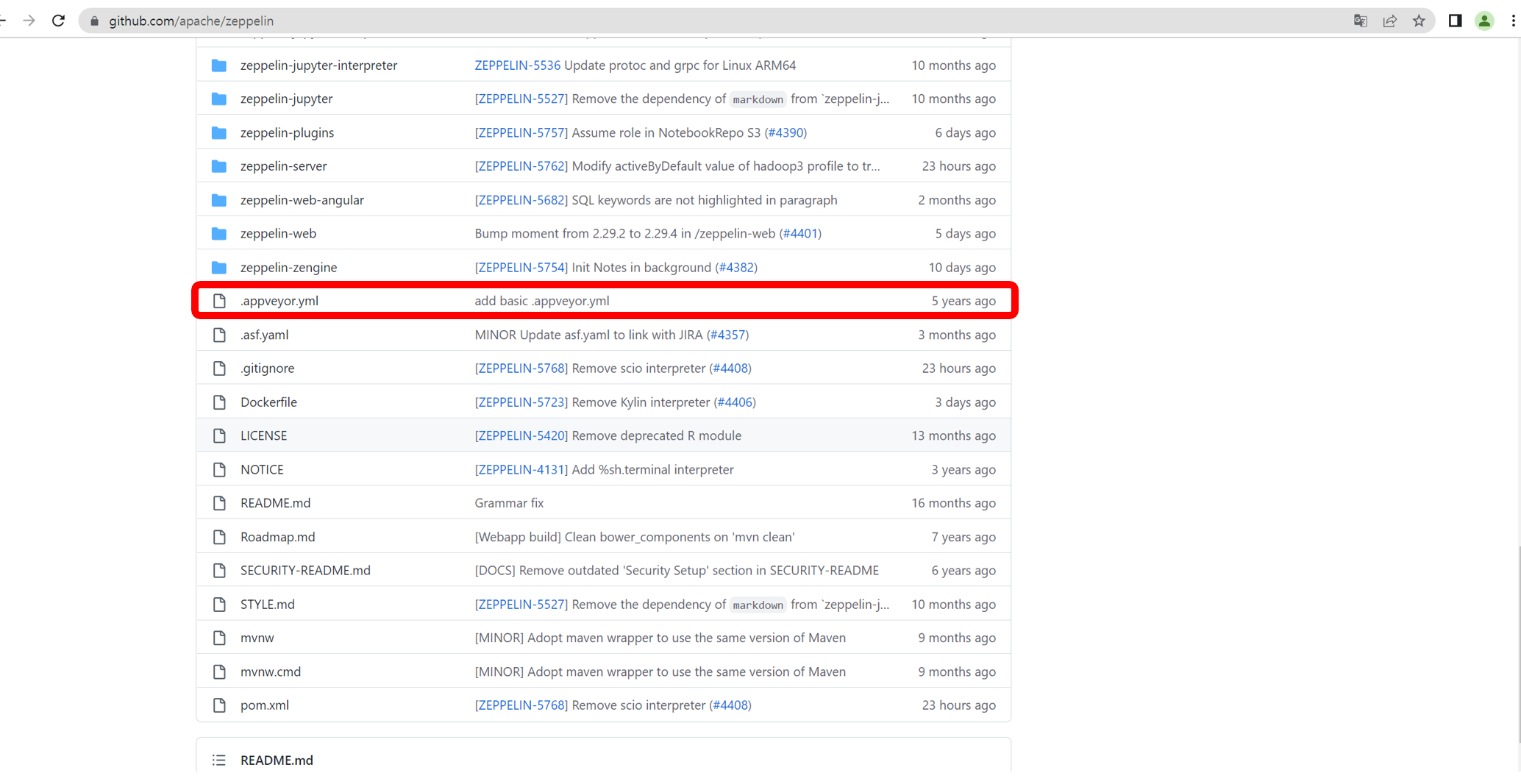Open pull request #4382 link
1521x784 pixels.
point(736,267)
